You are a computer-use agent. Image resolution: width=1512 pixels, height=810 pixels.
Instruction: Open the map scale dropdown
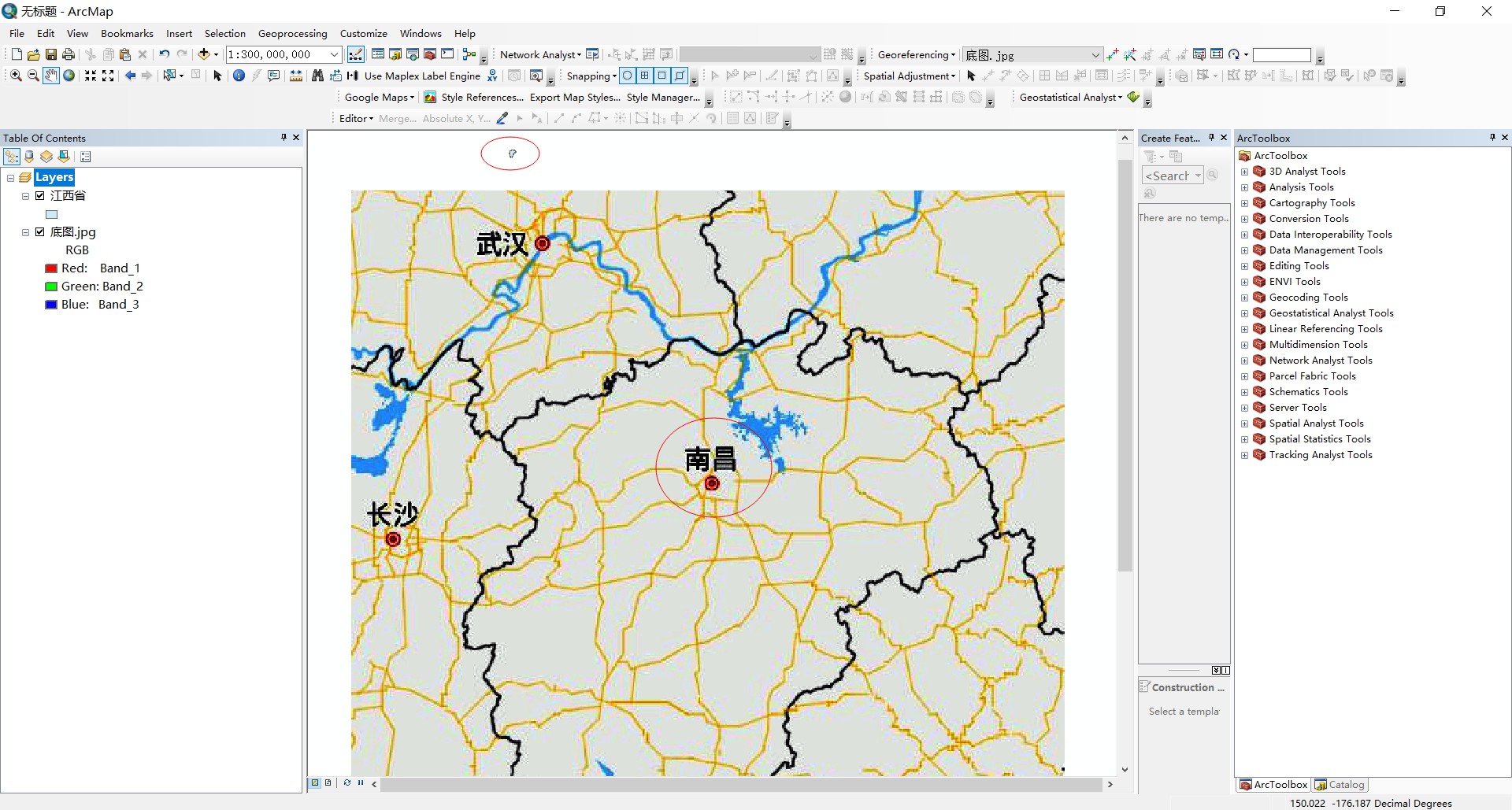tap(335, 54)
